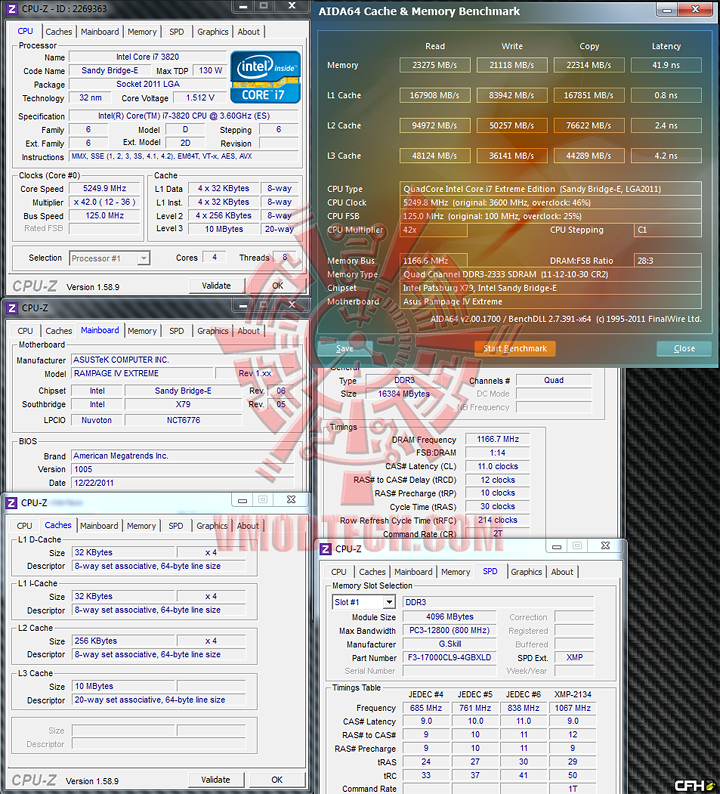This screenshot has height=794, width=720.
Task: Click the Intel Core i7 logo badge
Action: pos(265,77)
